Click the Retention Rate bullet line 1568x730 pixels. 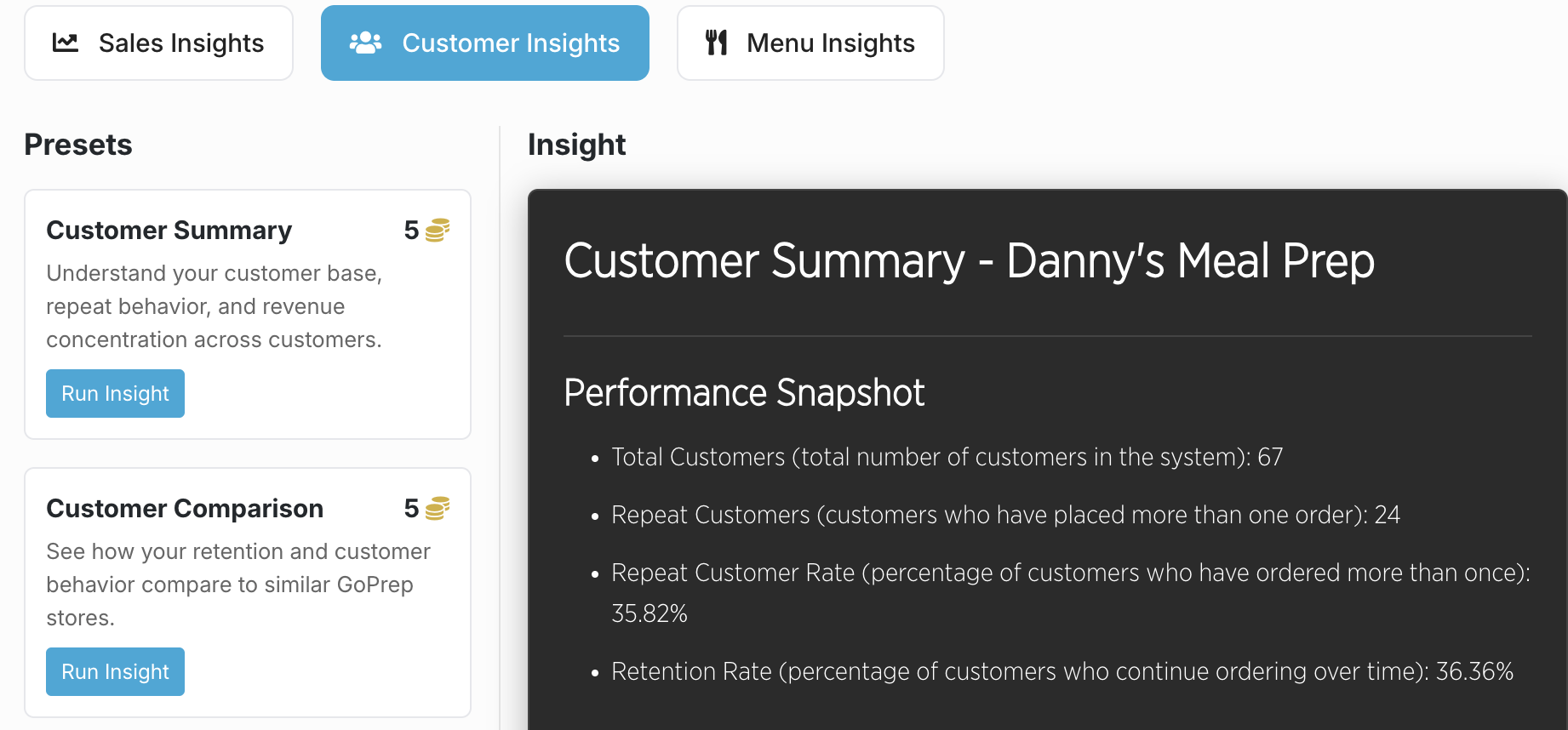pyautogui.click(x=1062, y=672)
